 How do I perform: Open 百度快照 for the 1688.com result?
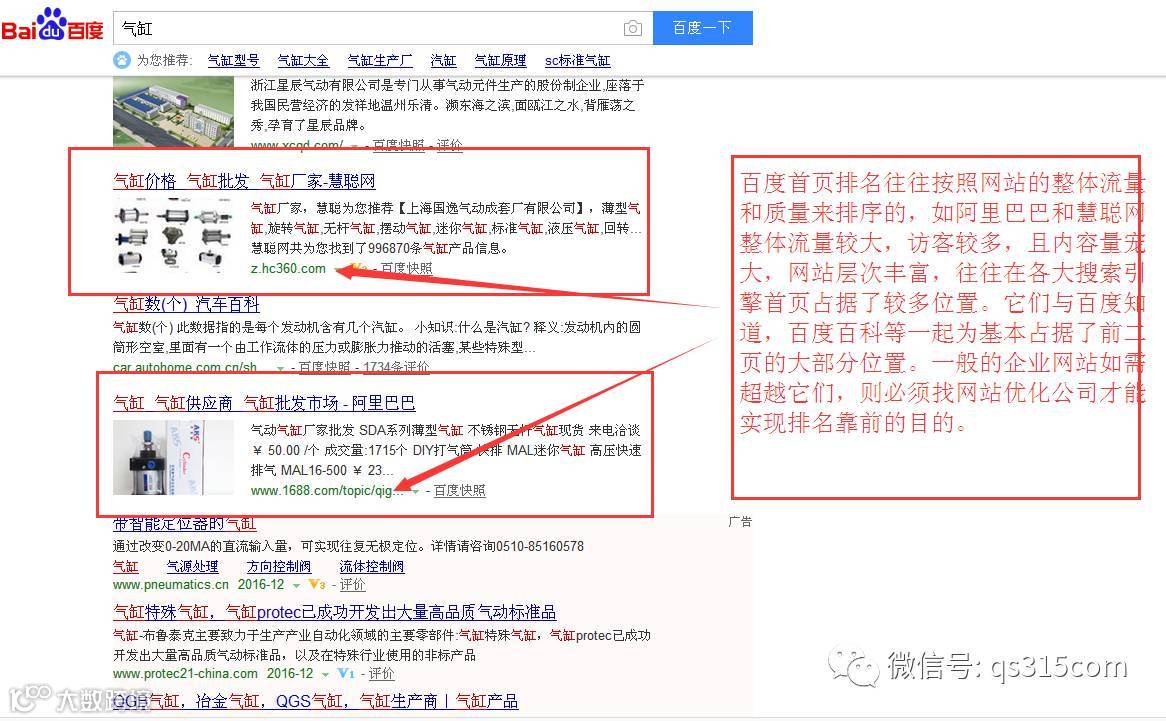pos(460,491)
